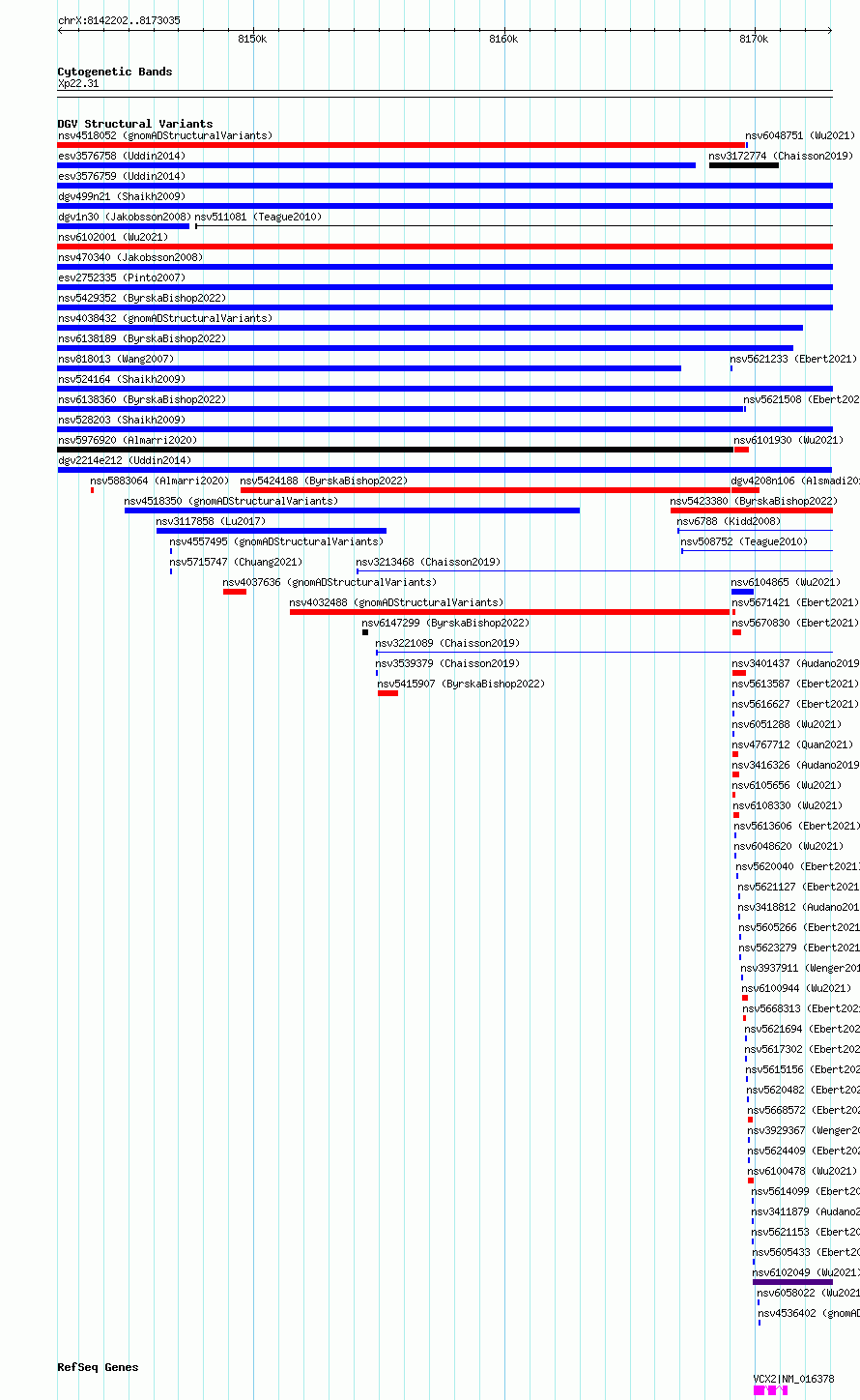Click the chrX:8142202..8173035 region label

(119, 20)
